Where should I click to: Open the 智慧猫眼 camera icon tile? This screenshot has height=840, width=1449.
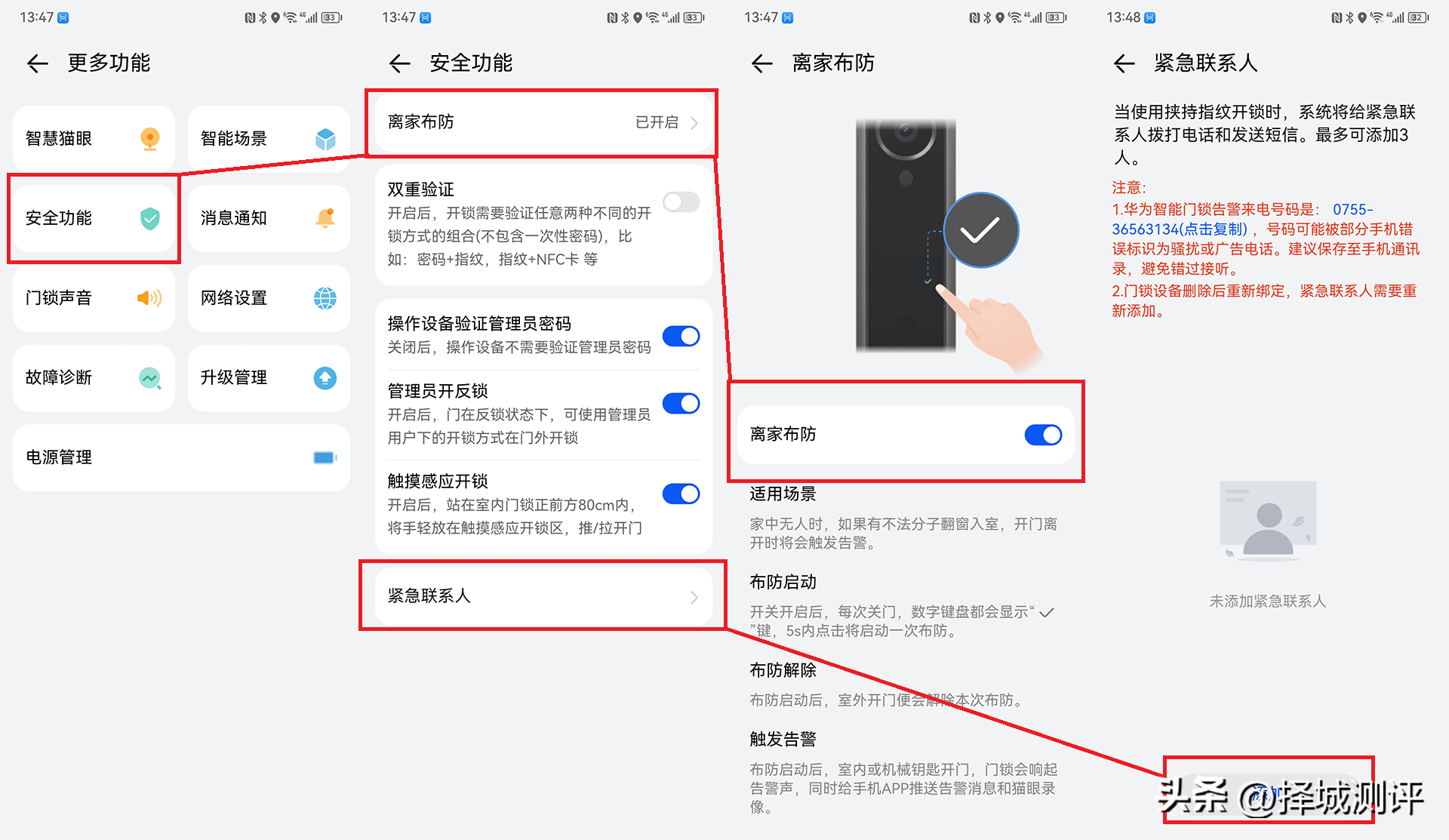150,139
